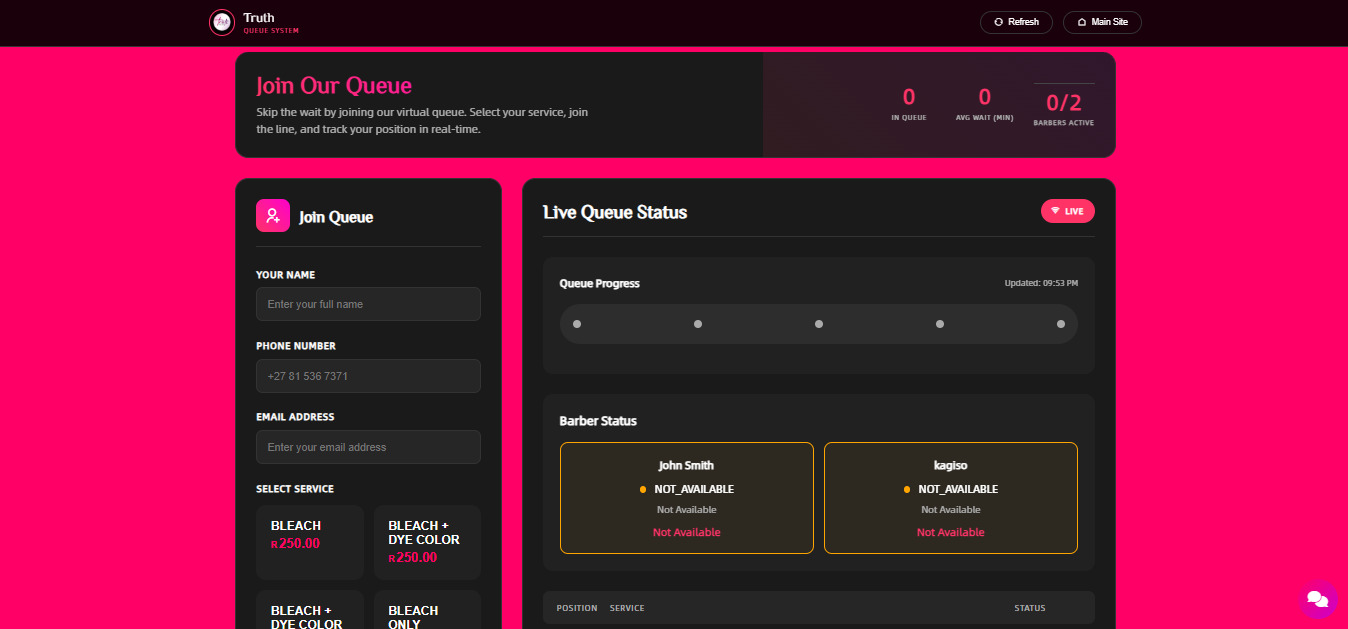Click kagiso barber card
Viewport: 1348px width, 629px height.
pyautogui.click(x=950, y=498)
